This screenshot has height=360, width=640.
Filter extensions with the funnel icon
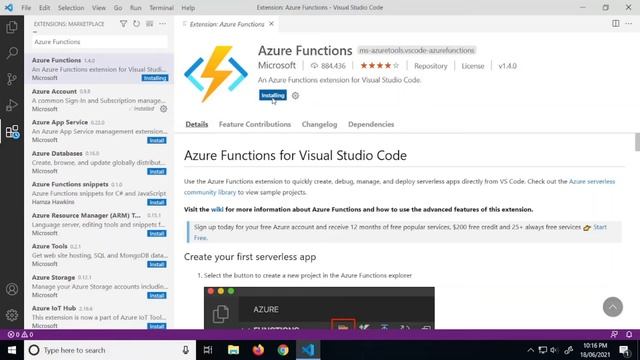(x=123, y=24)
